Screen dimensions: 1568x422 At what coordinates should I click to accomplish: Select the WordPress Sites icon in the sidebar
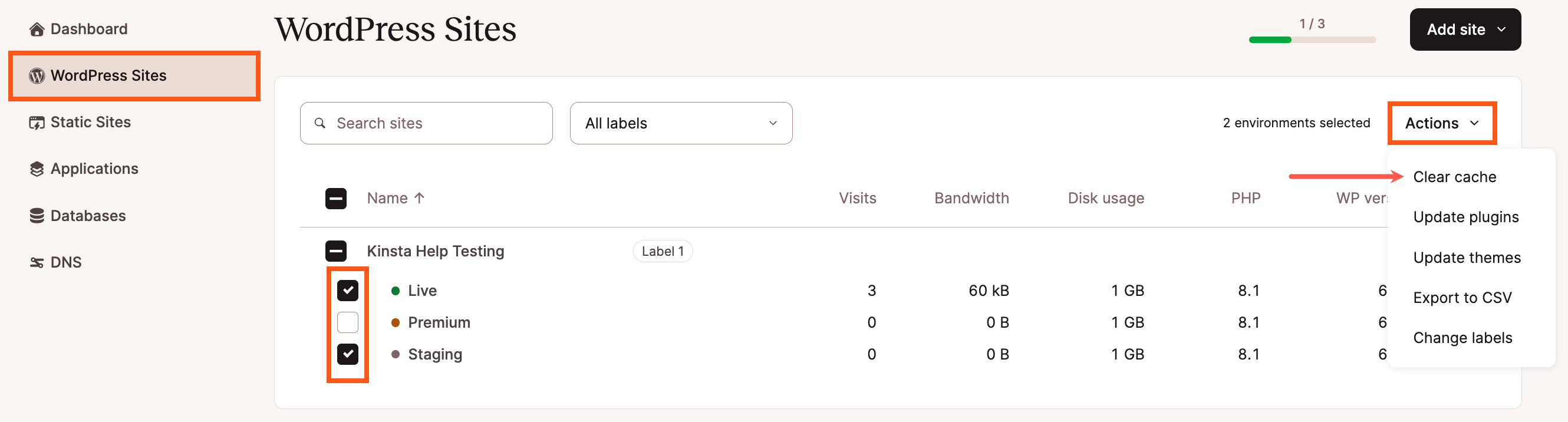pos(37,75)
